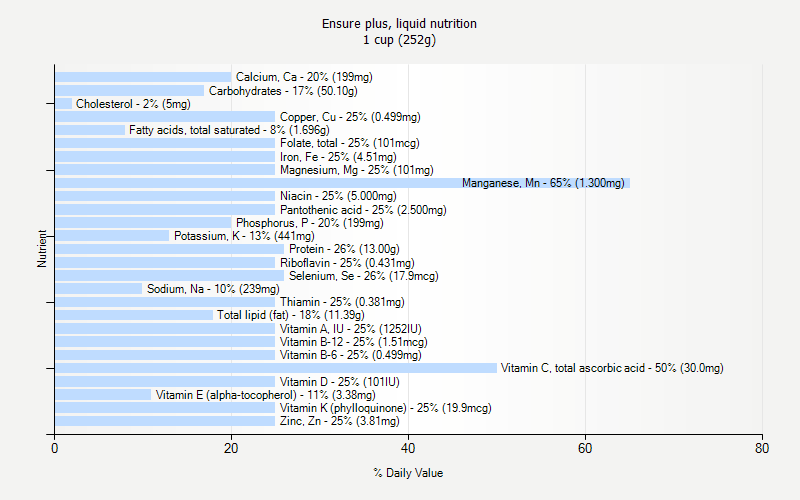Click the x-axis tick label '80'

tap(762, 448)
